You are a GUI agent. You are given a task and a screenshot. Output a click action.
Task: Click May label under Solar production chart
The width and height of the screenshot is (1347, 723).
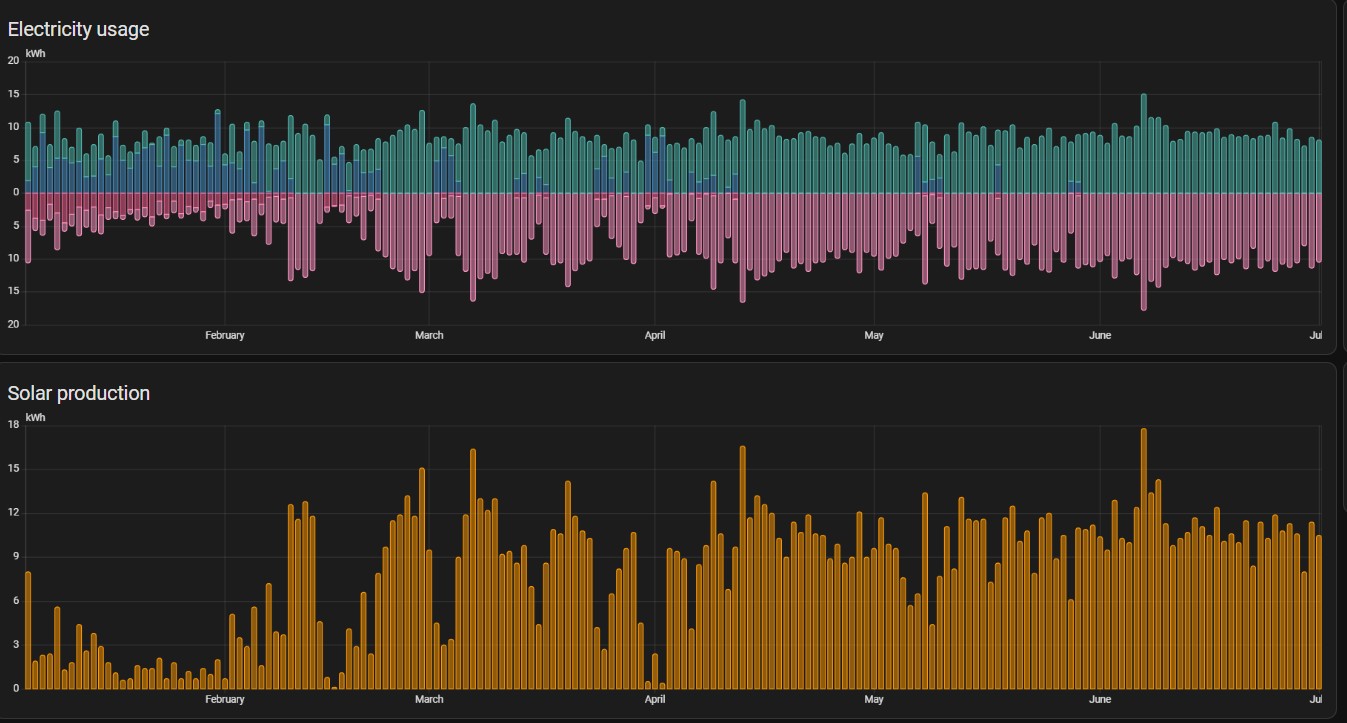tap(874, 699)
